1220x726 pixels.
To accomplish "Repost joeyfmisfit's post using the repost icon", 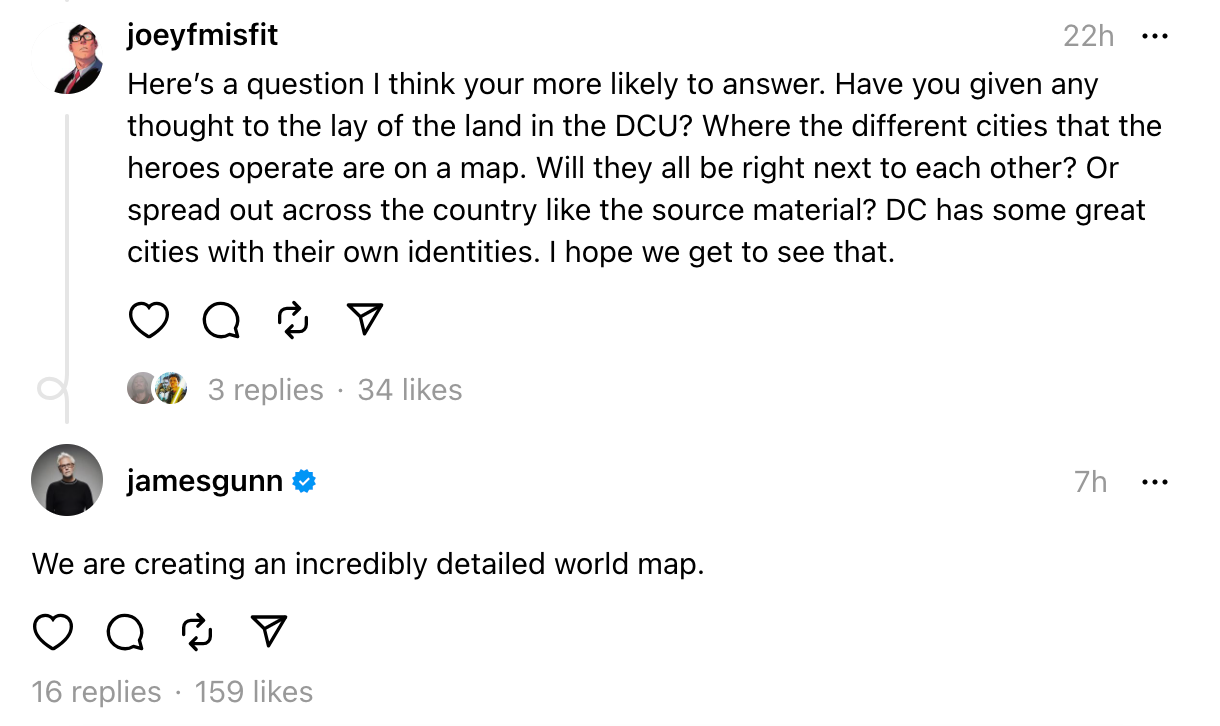I will (x=292, y=319).
